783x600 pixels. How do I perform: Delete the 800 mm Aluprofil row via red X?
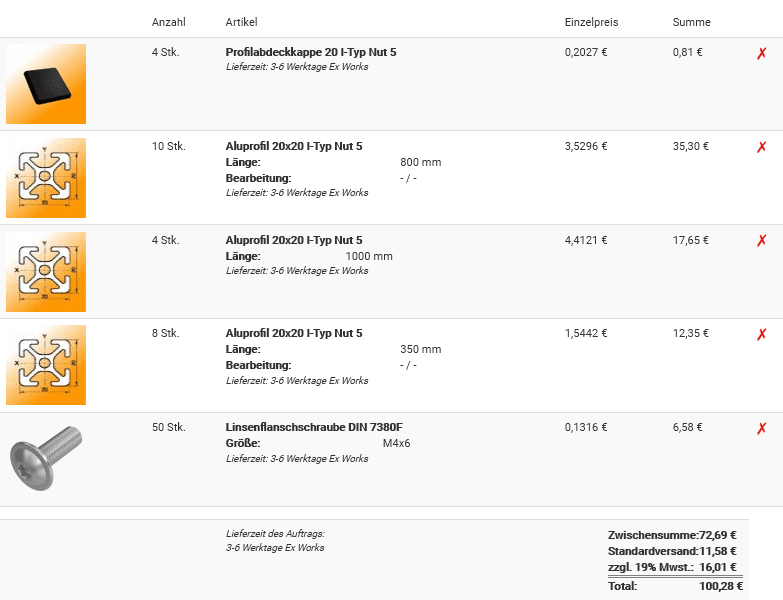point(762,147)
